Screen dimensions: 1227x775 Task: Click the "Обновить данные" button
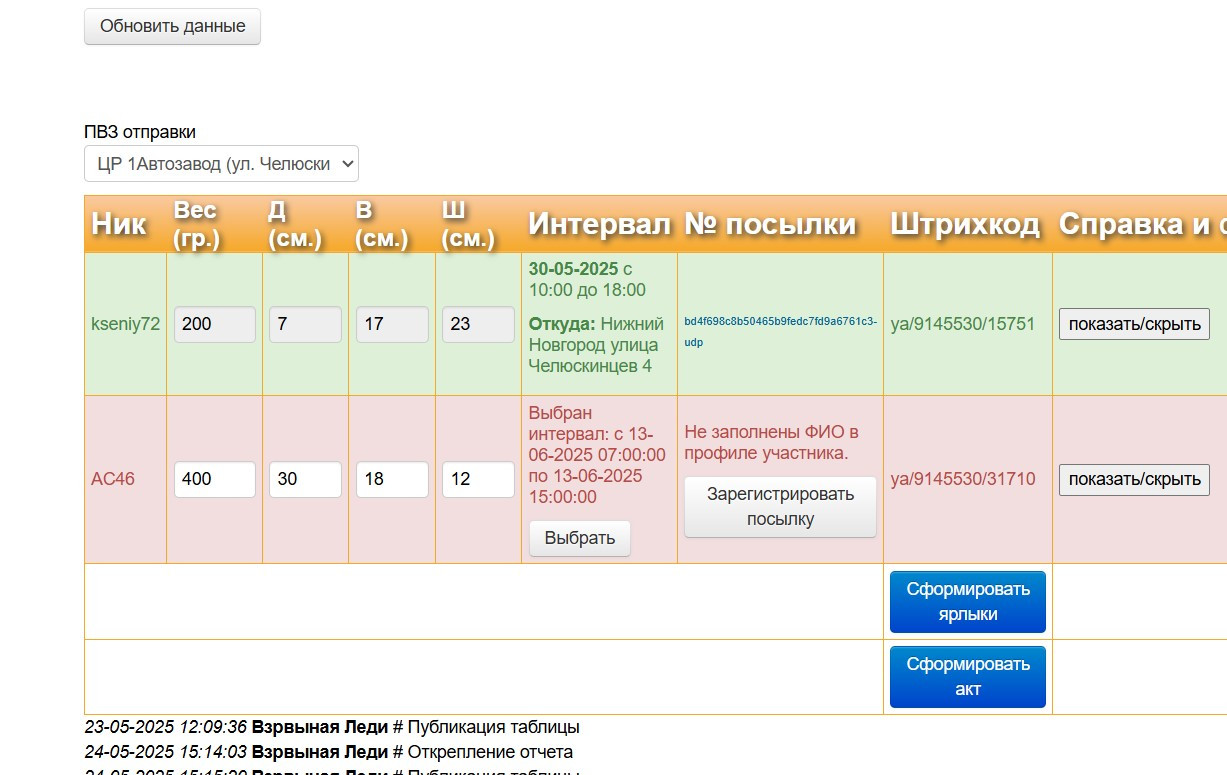(x=172, y=27)
